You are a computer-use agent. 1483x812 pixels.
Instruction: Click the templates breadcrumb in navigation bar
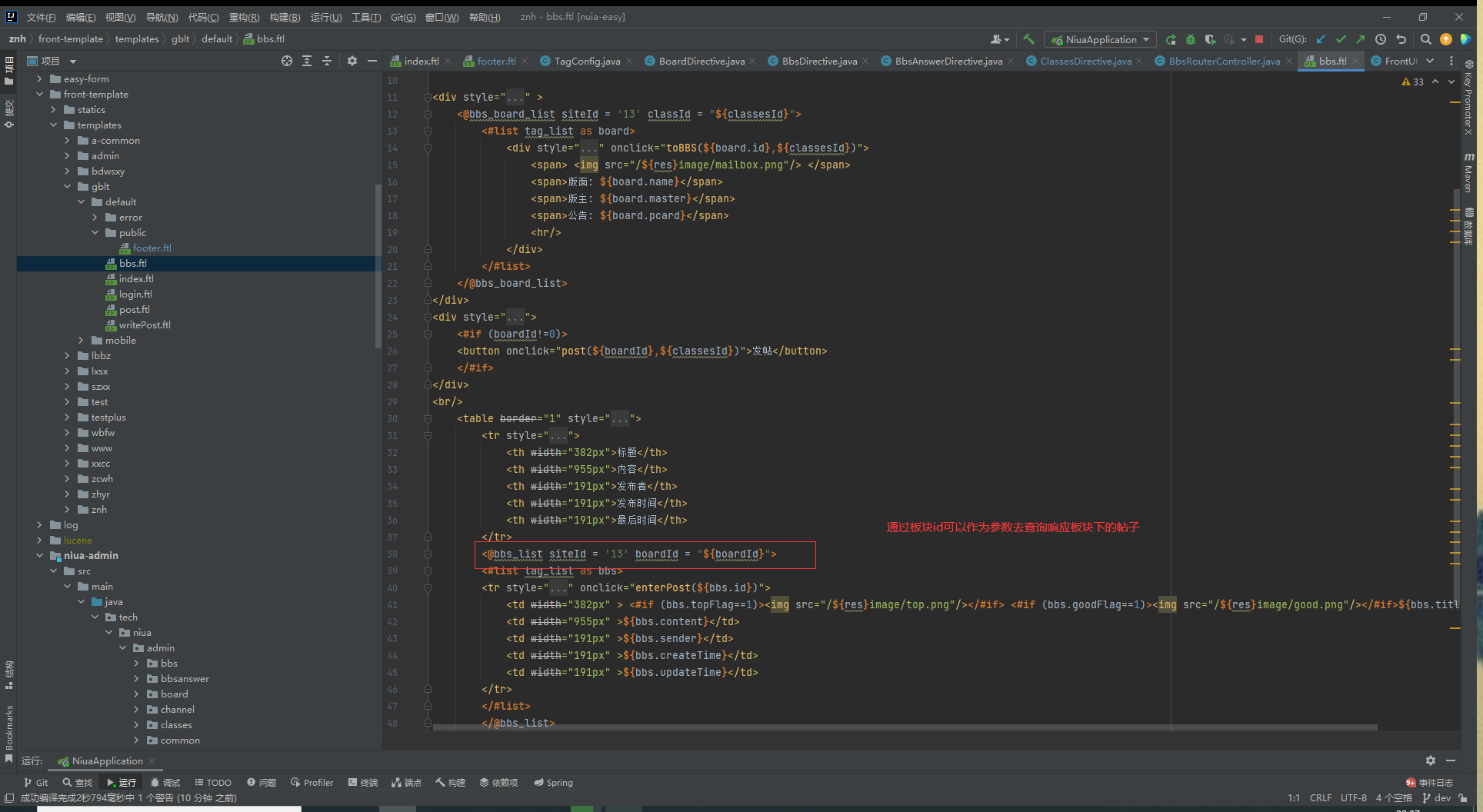coord(137,38)
